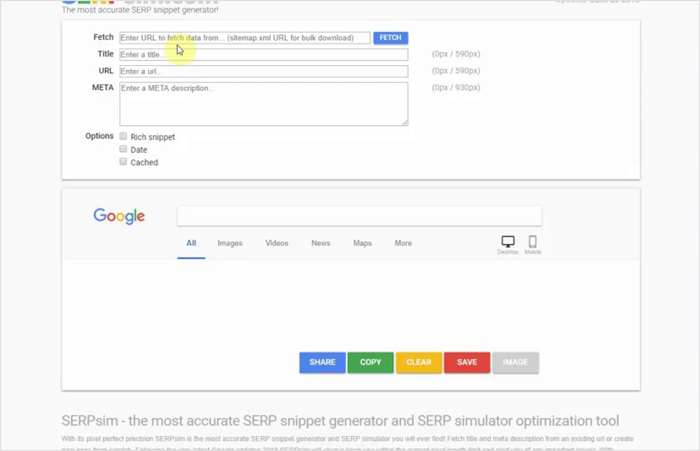Click the blue FETCH button

391,38
